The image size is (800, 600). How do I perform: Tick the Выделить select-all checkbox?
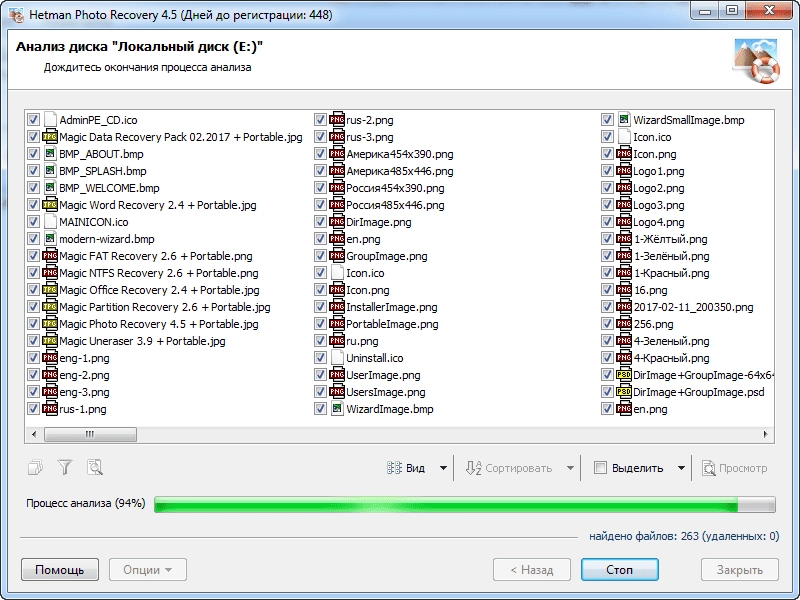coord(601,467)
